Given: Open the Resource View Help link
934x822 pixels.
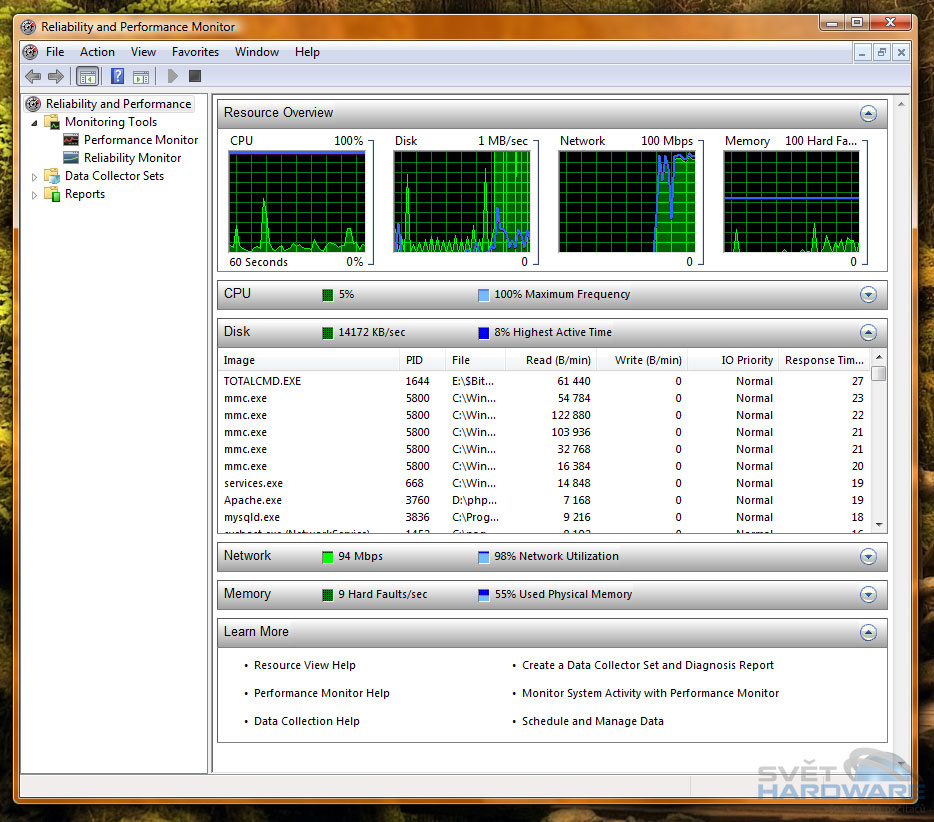Looking at the screenshot, I should coord(304,665).
